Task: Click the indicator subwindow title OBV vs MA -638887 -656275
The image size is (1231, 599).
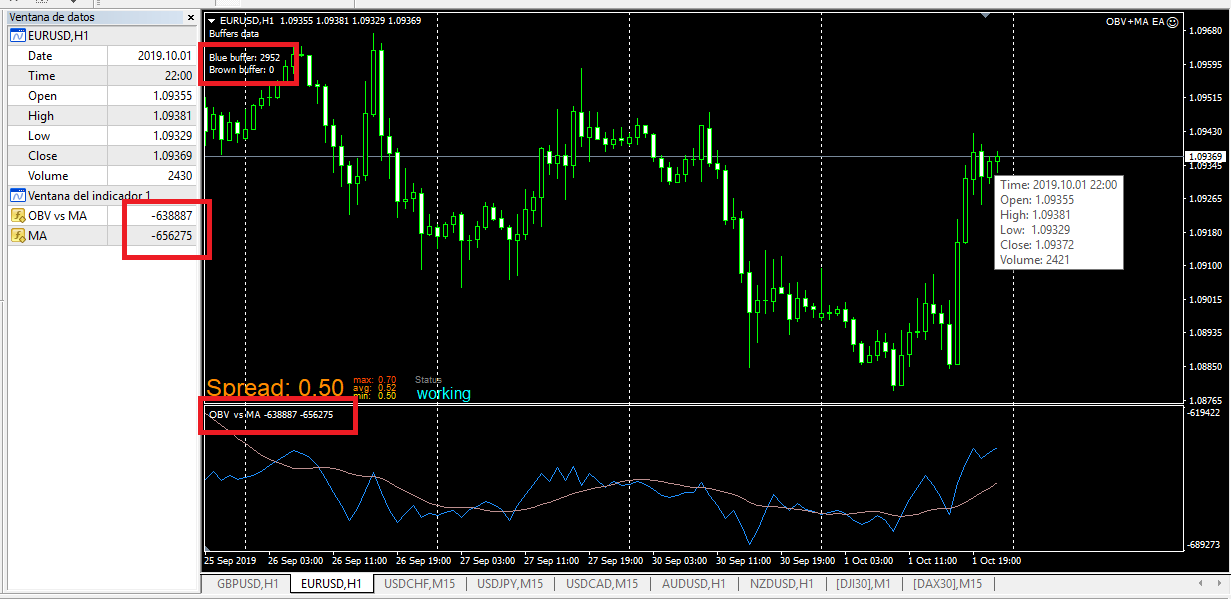Action: (x=271, y=414)
